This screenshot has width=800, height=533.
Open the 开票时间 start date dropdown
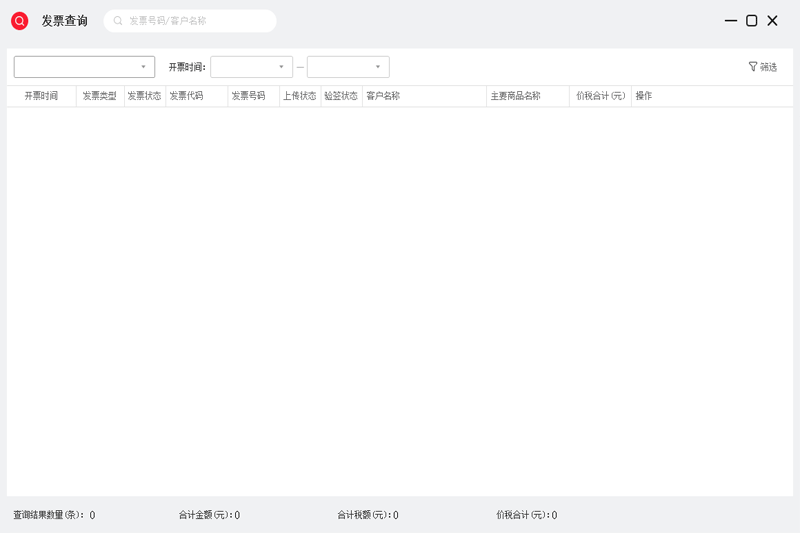click(x=252, y=67)
